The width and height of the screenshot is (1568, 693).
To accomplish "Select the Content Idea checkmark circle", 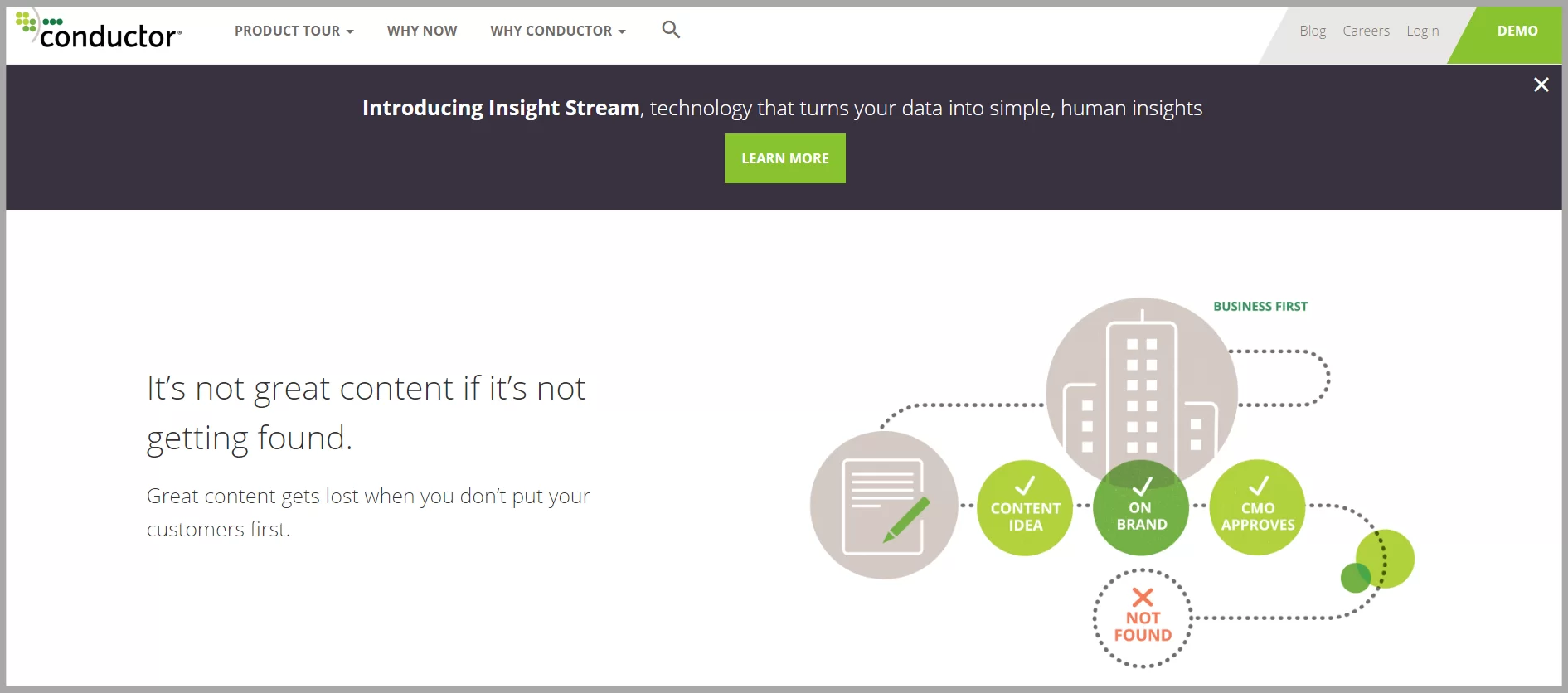I will pos(1025,507).
